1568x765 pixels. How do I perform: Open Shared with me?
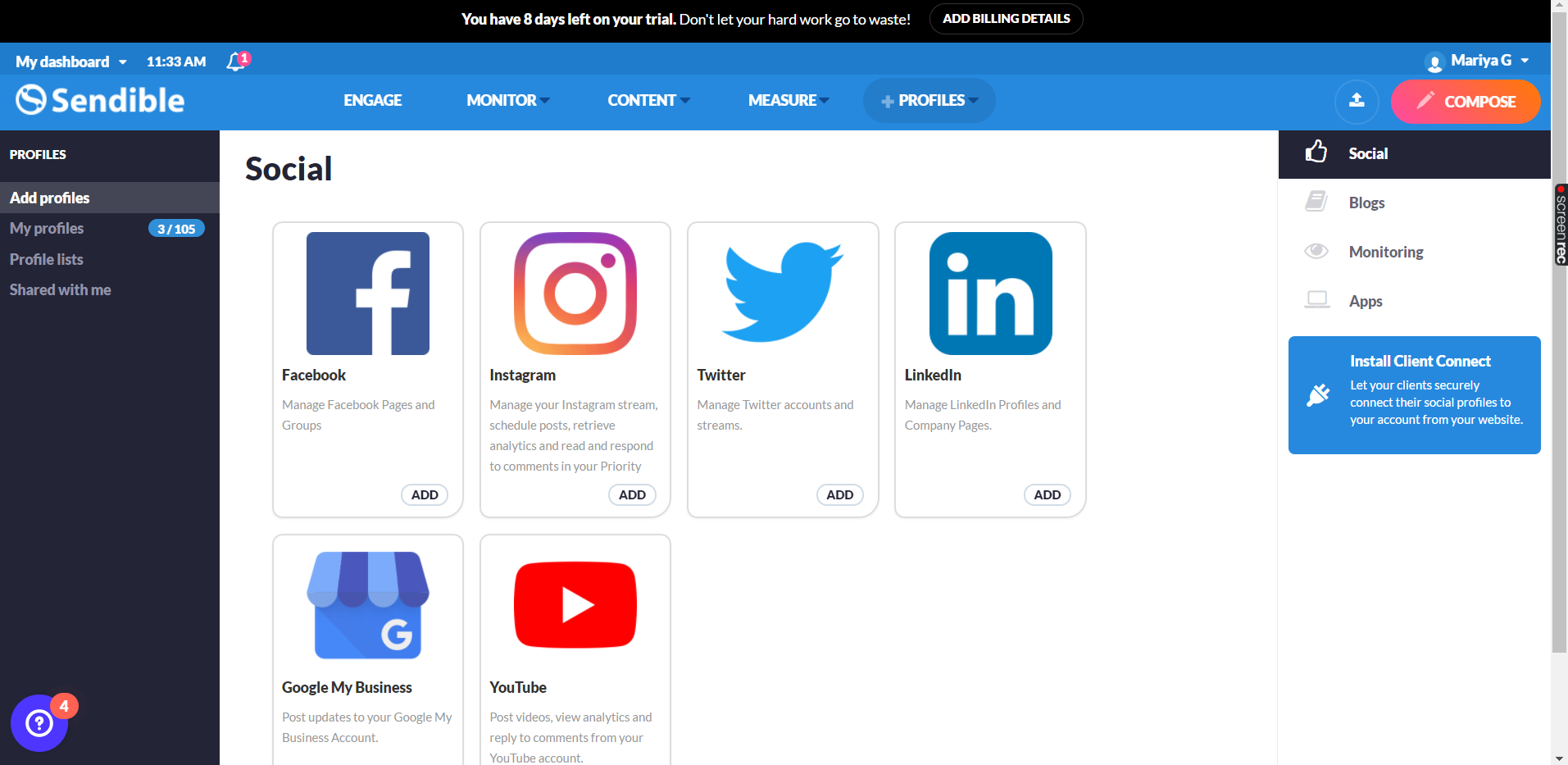pyautogui.click(x=60, y=289)
